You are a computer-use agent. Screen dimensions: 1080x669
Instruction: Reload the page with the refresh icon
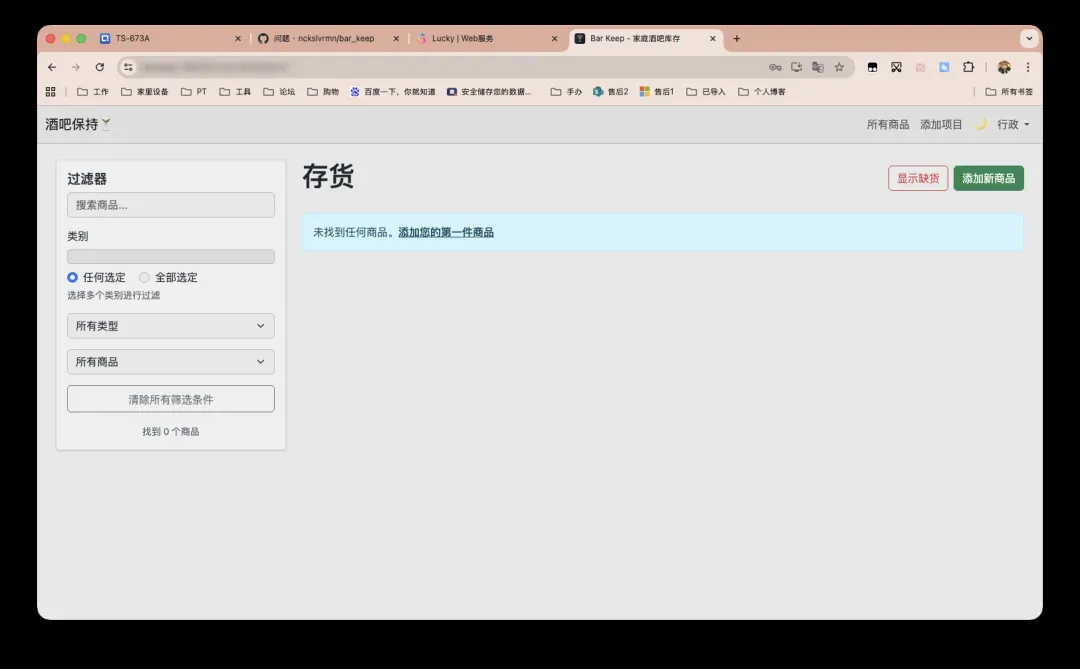coord(99,67)
